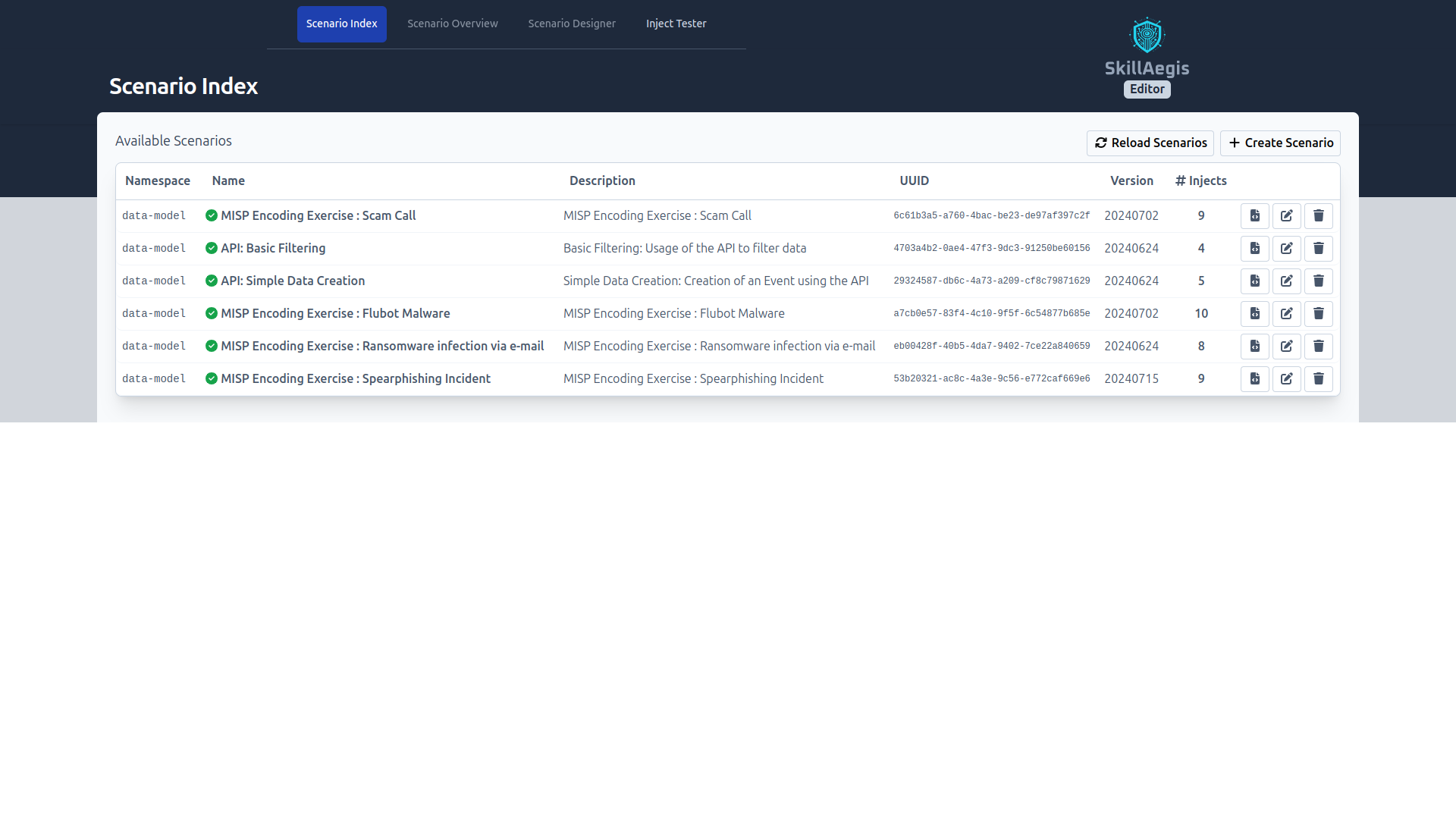Click the delete icon for API Simple Data Creation
The width and height of the screenshot is (1456, 819).
[1318, 281]
